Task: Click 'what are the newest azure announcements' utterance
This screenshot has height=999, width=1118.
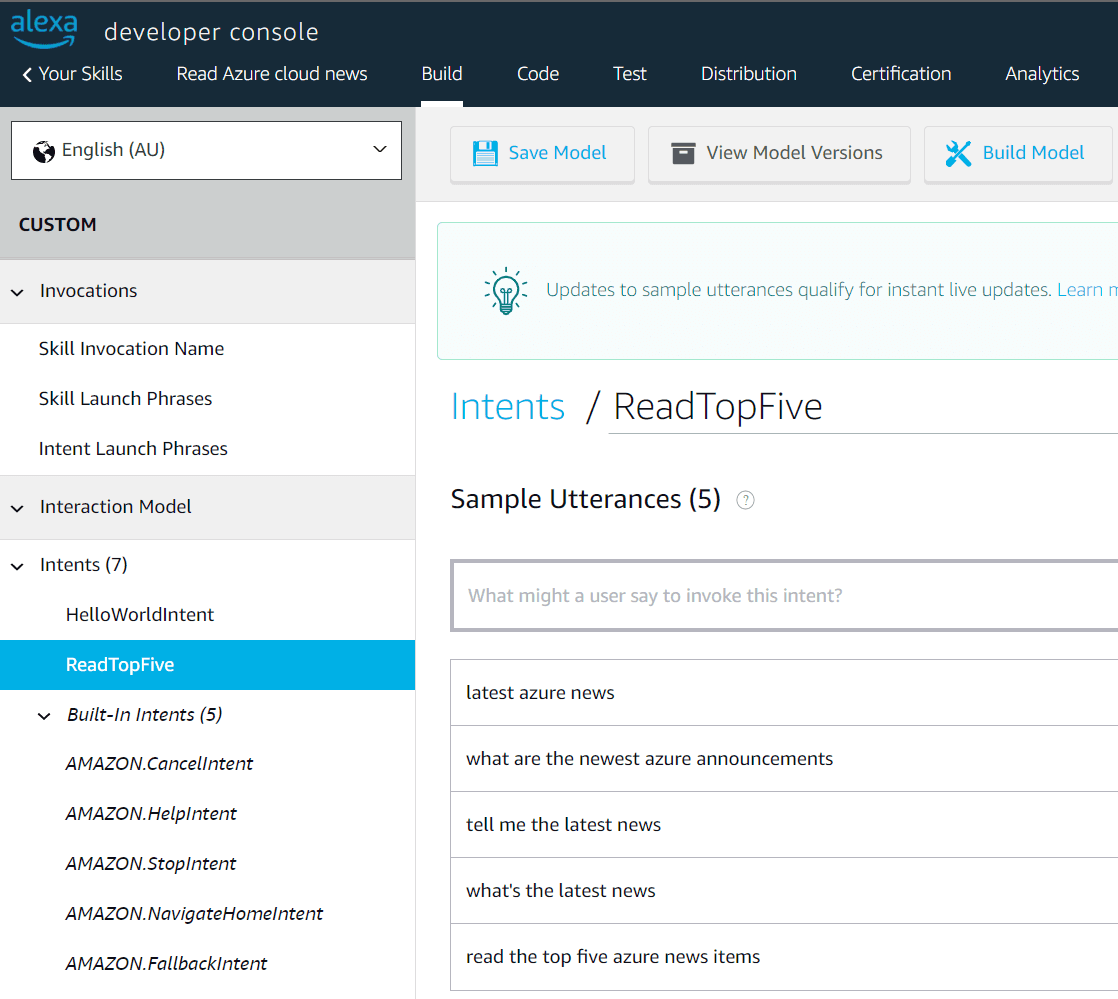Action: [x=784, y=759]
